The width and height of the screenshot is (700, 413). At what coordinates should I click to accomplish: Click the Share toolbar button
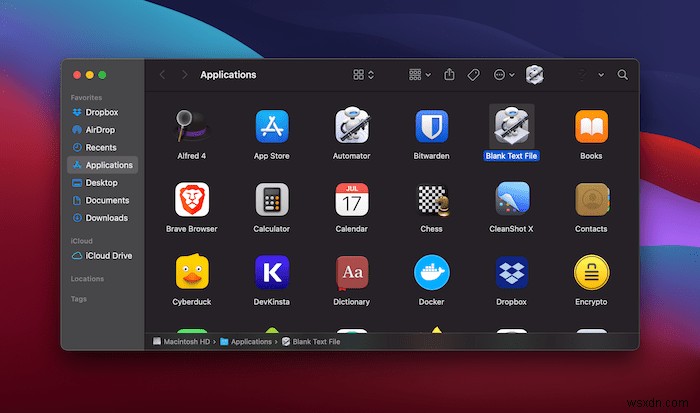[450, 75]
